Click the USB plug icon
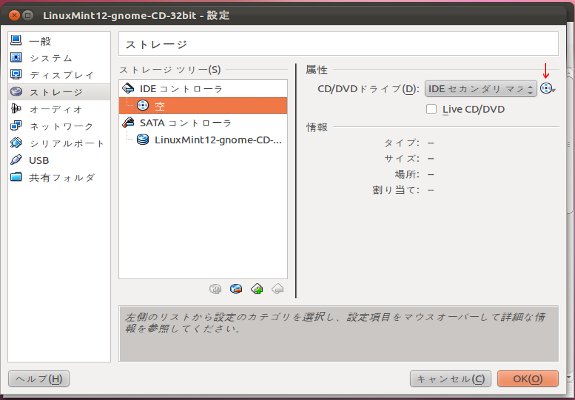This screenshot has height=400, width=575. coord(16,160)
